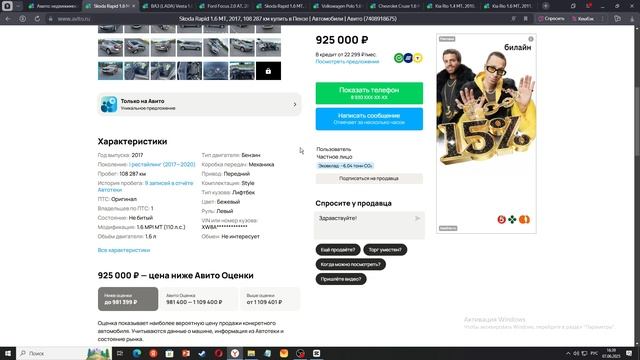
Task: Click the message field containing Здравствуйте!
Action: coord(369,225)
